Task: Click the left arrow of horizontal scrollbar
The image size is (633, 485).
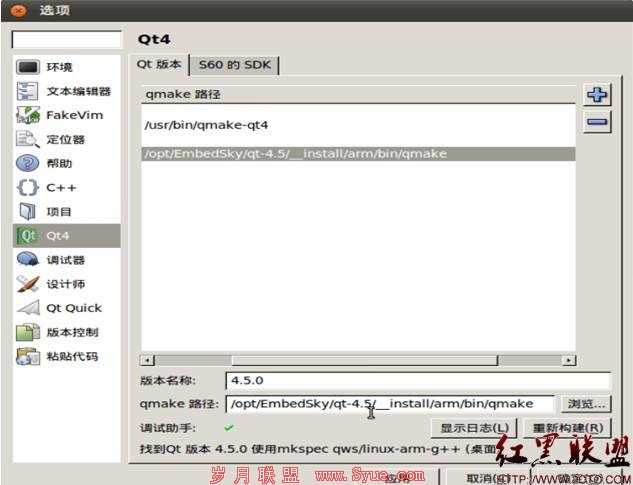Action: point(147,360)
